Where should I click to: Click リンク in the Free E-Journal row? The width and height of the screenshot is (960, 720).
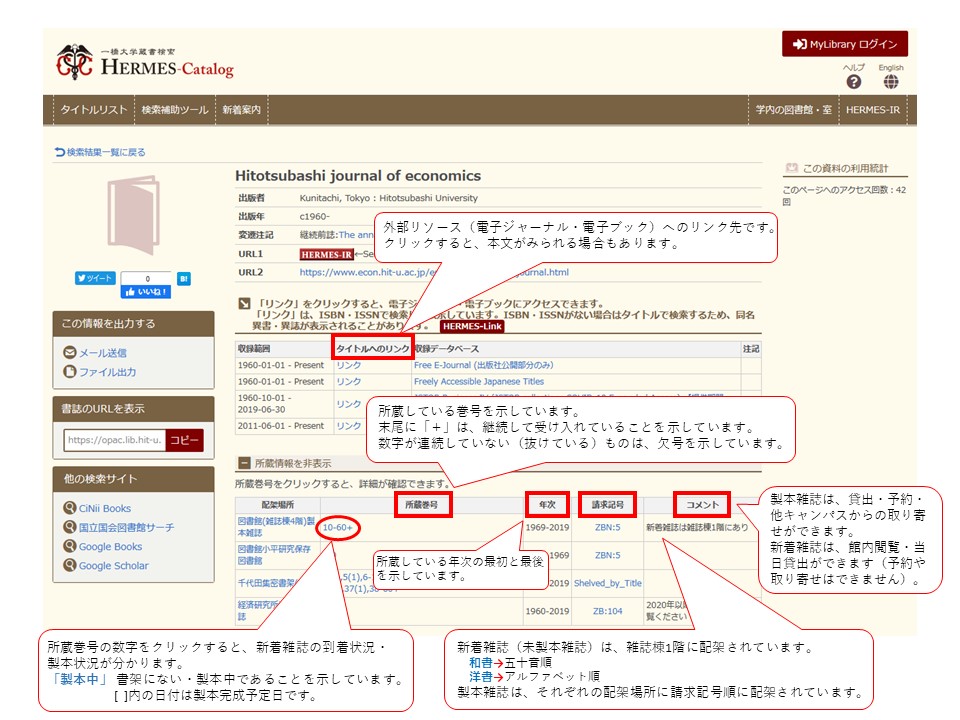coord(348,365)
